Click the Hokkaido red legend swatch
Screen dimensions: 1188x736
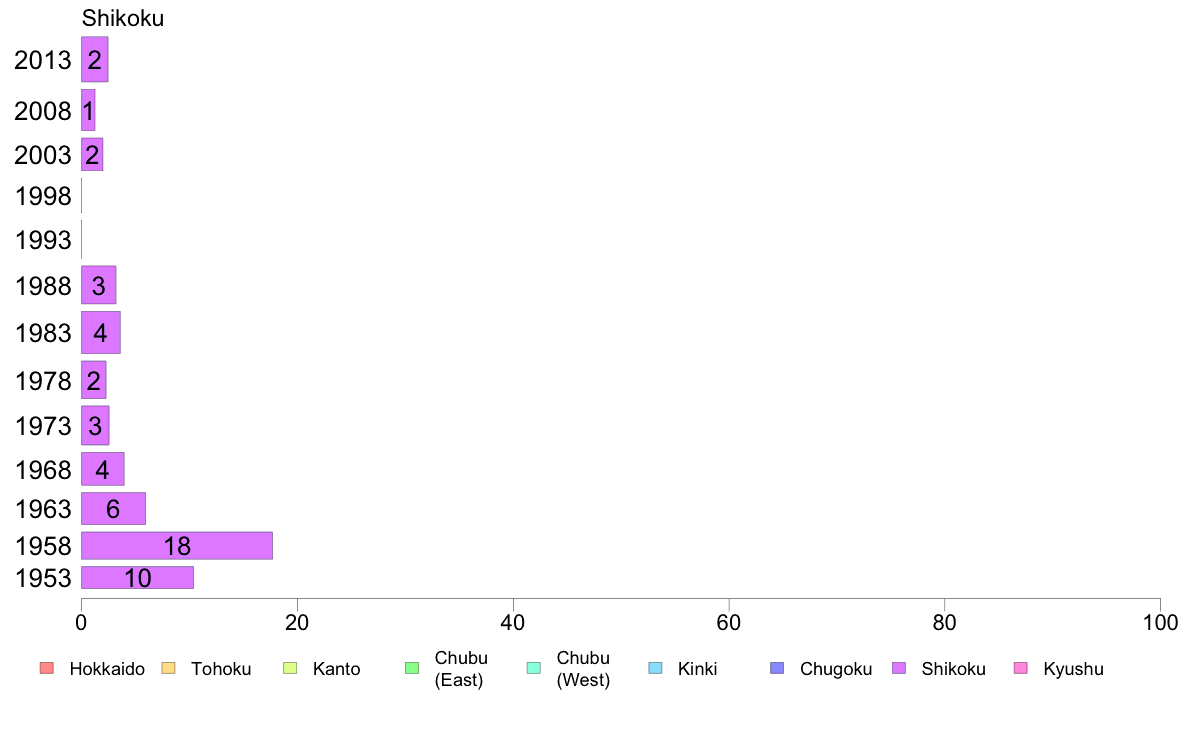tap(47, 668)
